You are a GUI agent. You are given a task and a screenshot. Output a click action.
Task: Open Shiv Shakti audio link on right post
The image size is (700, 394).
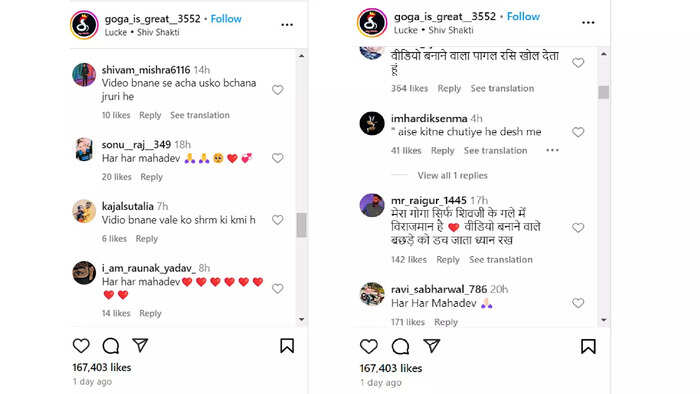pyautogui.click(x=450, y=30)
